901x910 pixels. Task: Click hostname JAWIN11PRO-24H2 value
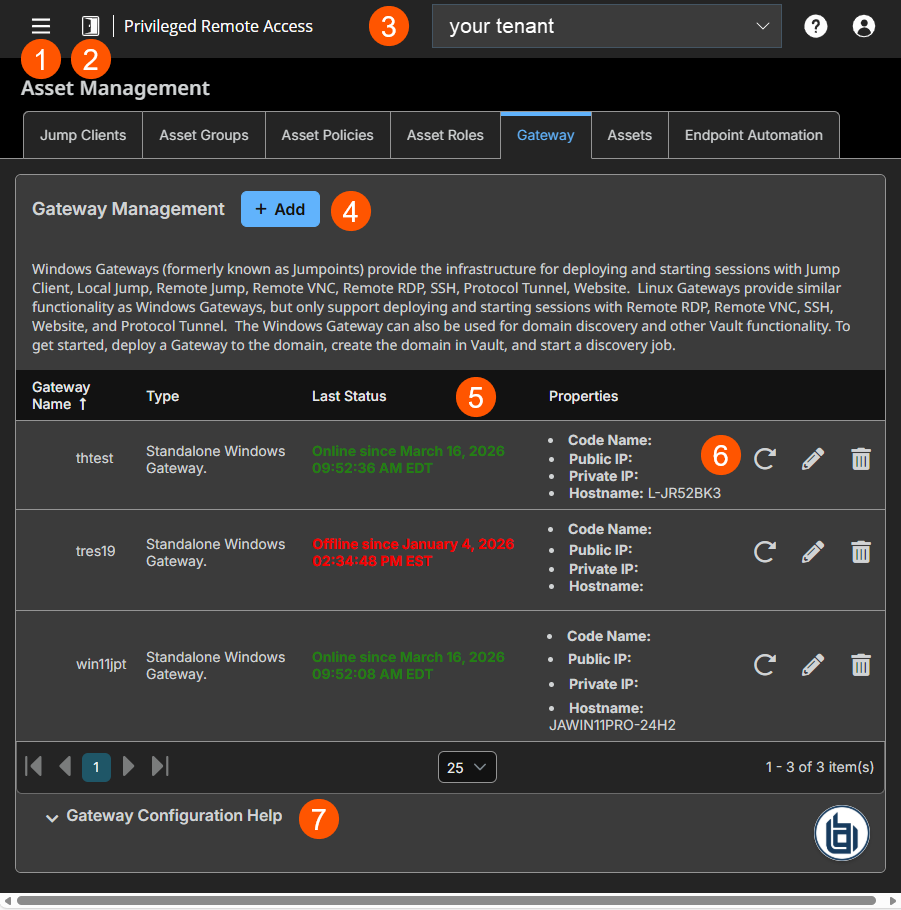(x=612, y=725)
